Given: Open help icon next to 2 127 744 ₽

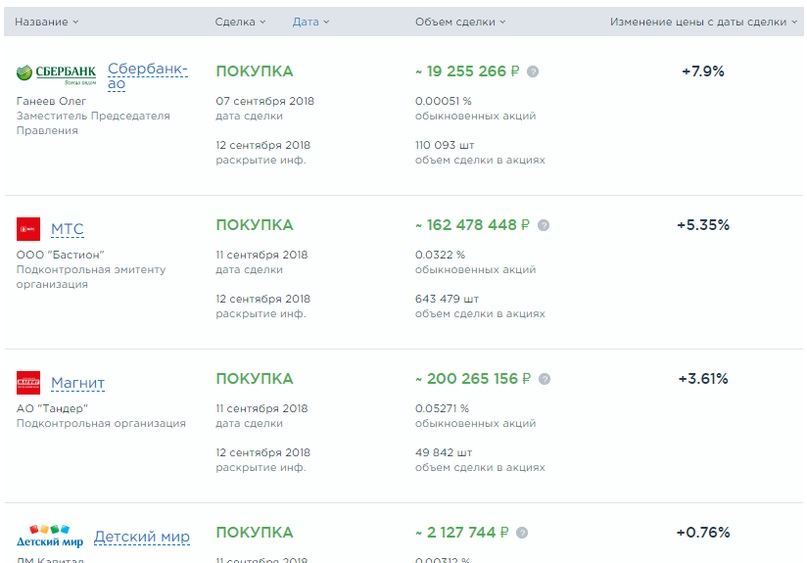Looking at the screenshot, I should (522, 533).
